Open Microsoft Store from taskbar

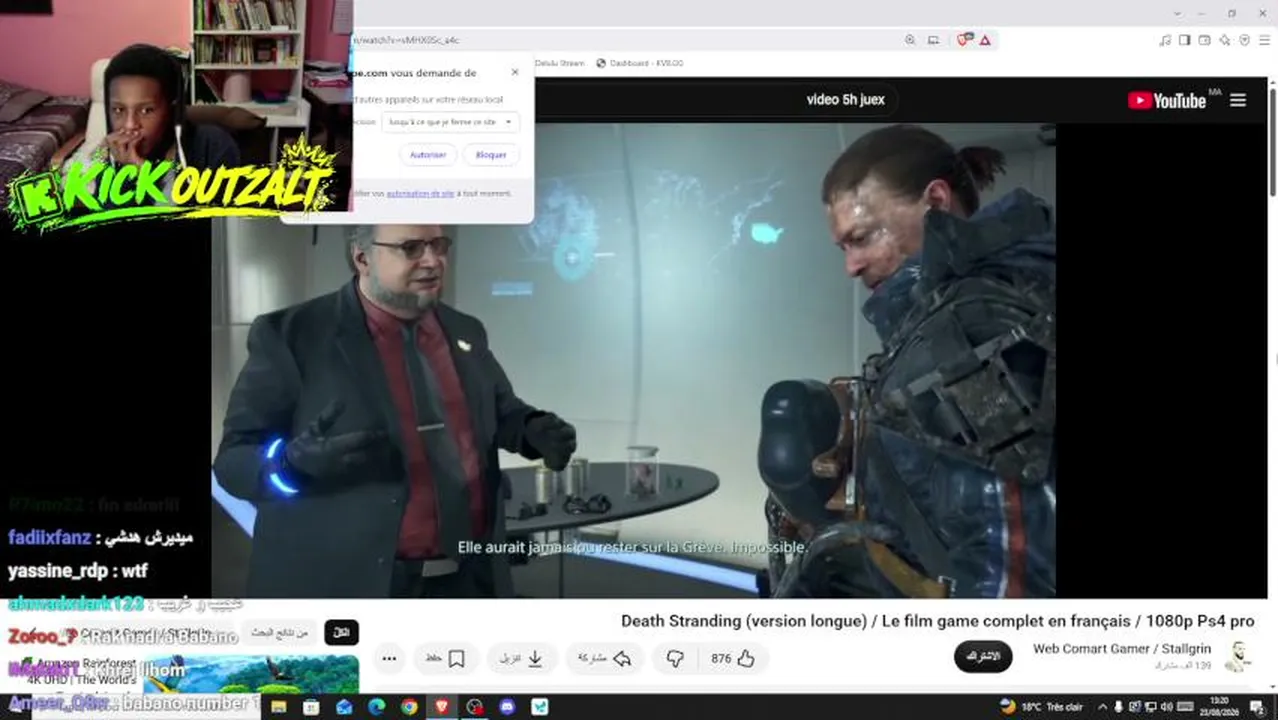pos(311,707)
